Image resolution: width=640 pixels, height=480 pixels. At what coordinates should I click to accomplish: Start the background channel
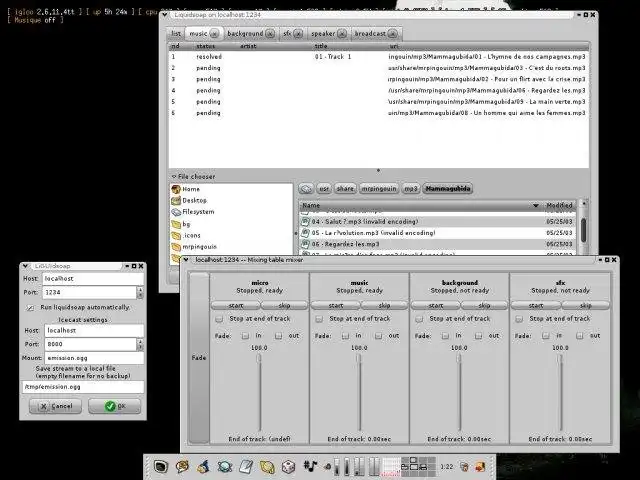(x=436, y=305)
